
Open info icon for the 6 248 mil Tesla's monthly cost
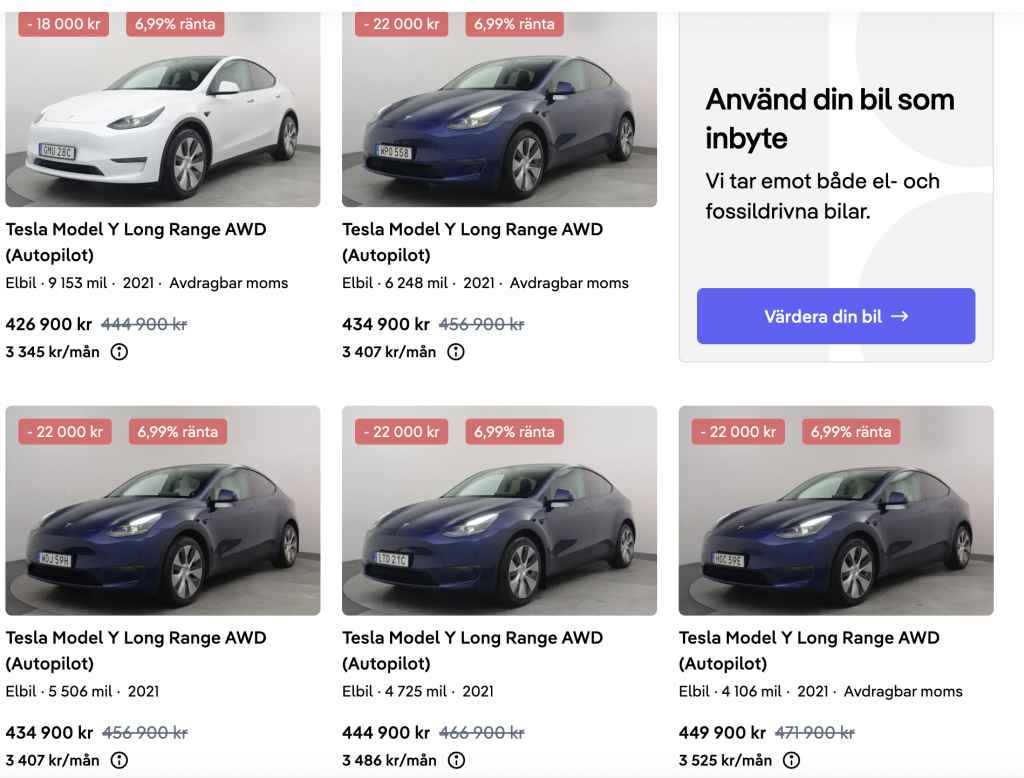coord(456,352)
